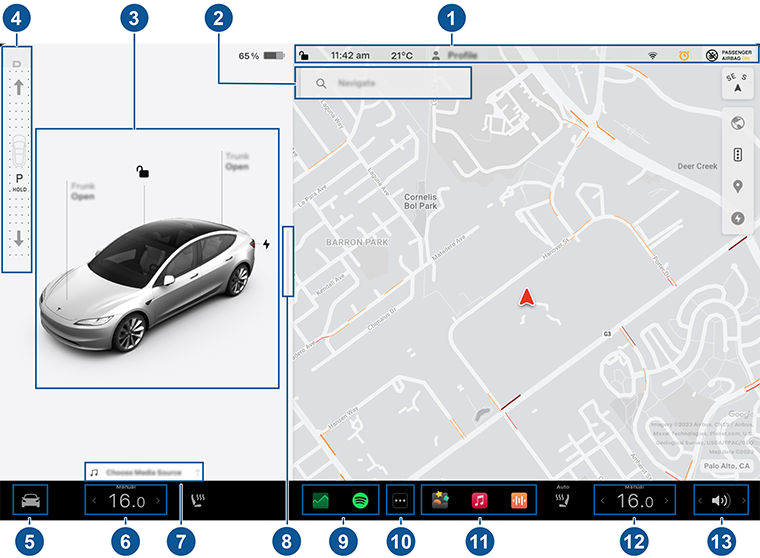Tap red vehicle position arrow on map
This screenshot has width=760, height=558.
[526, 297]
